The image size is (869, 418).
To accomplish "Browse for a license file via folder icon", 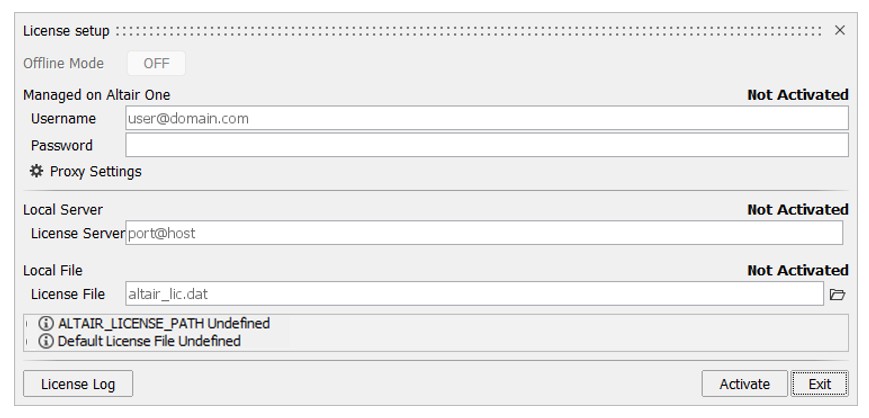I will click(838, 294).
